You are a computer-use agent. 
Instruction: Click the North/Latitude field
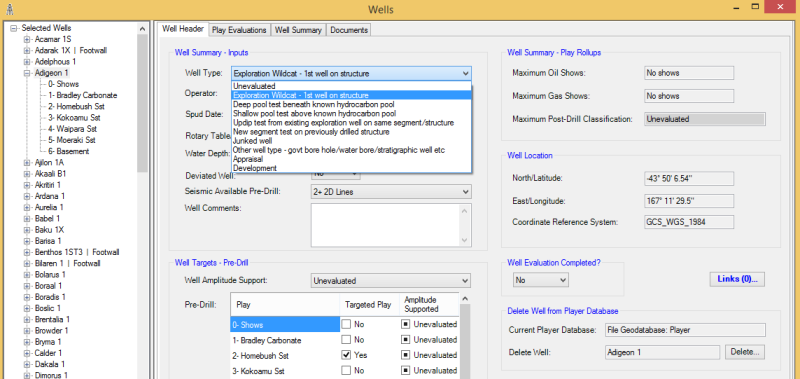(689, 179)
